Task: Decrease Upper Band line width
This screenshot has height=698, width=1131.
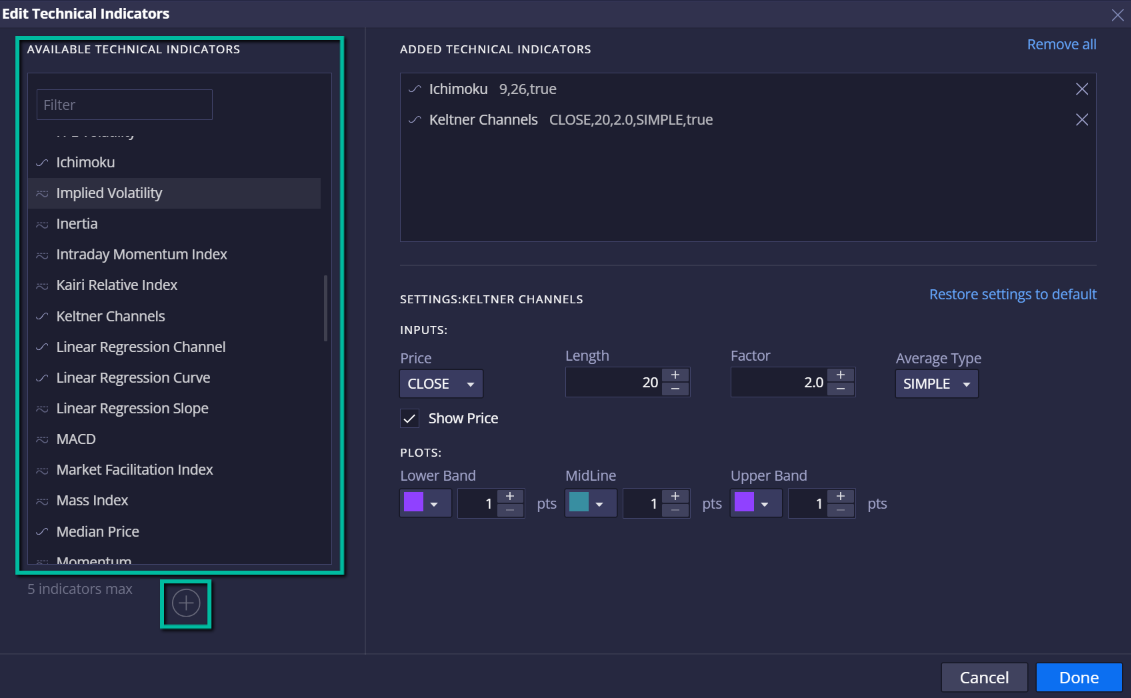Action: [x=840, y=511]
